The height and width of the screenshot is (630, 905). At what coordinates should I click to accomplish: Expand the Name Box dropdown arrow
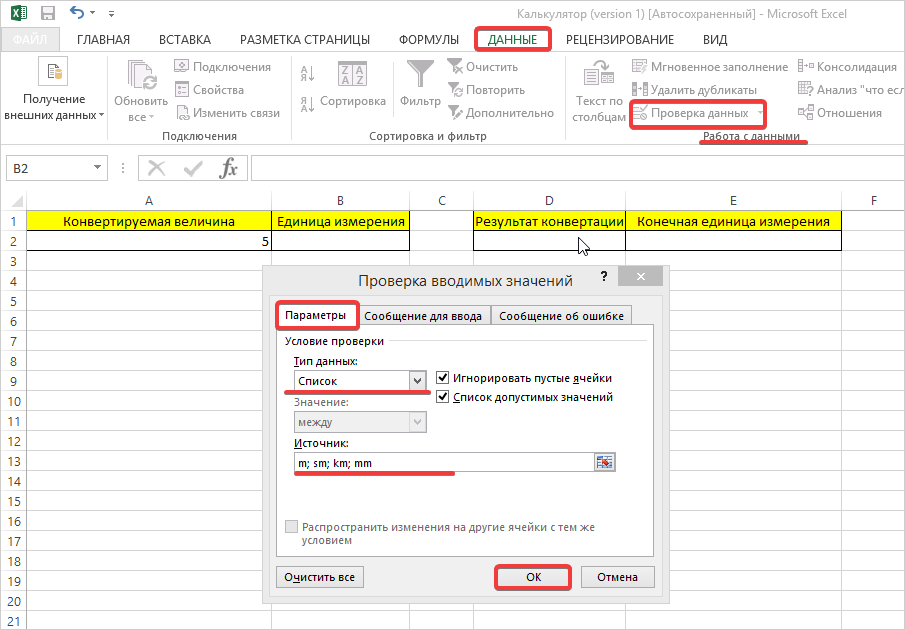[x=97, y=168]
